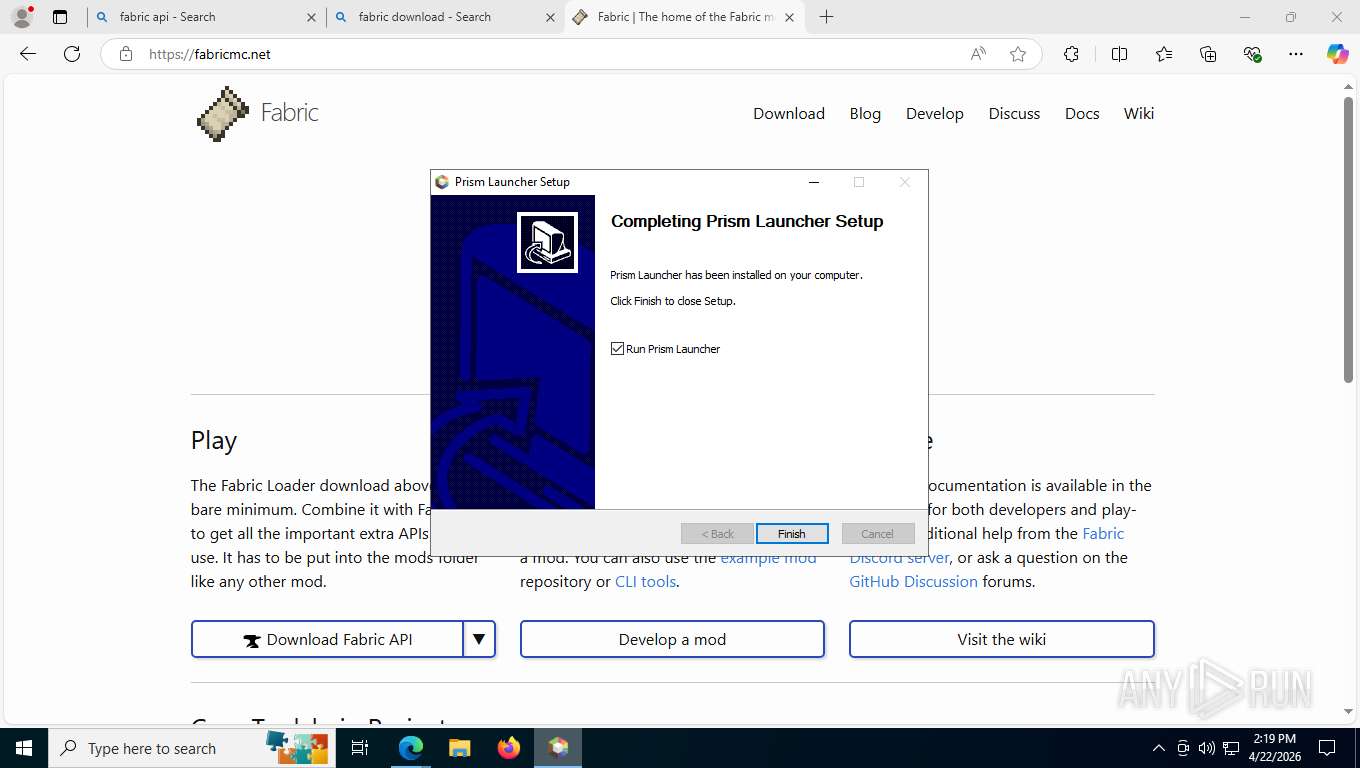Image resolution: width=1360 pixels, height=768 pixels.
Task: Click the Download Fabric API button
Action: 327,639
